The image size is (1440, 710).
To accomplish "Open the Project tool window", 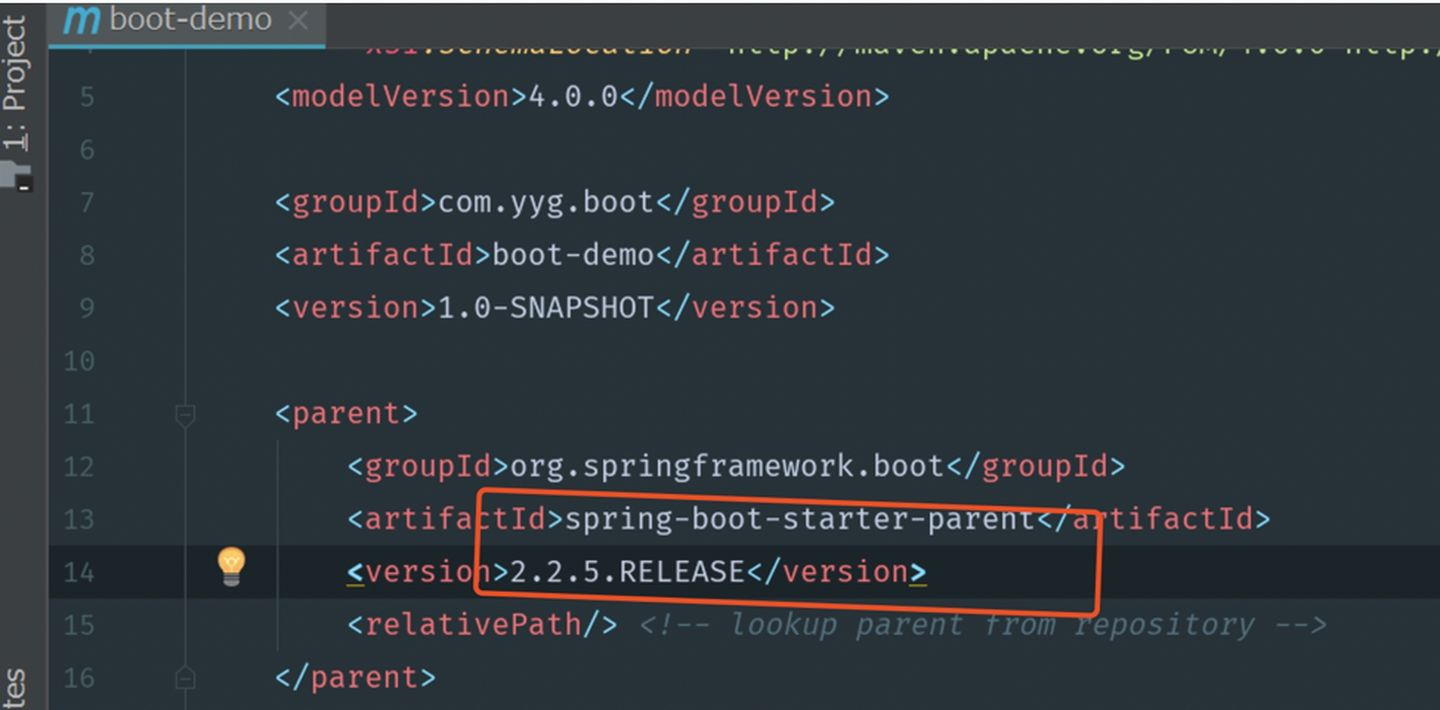I will (17, 83).
